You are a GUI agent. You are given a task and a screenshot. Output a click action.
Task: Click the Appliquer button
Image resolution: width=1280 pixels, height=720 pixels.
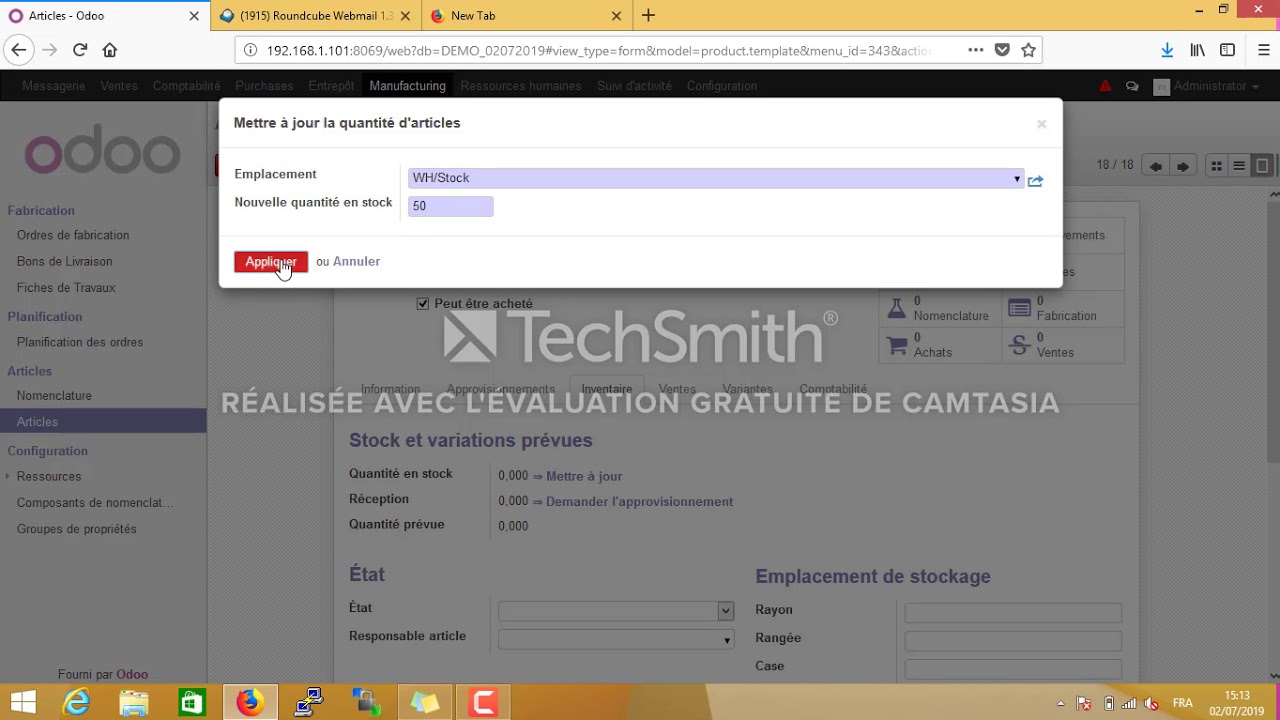tap(271, 262)
